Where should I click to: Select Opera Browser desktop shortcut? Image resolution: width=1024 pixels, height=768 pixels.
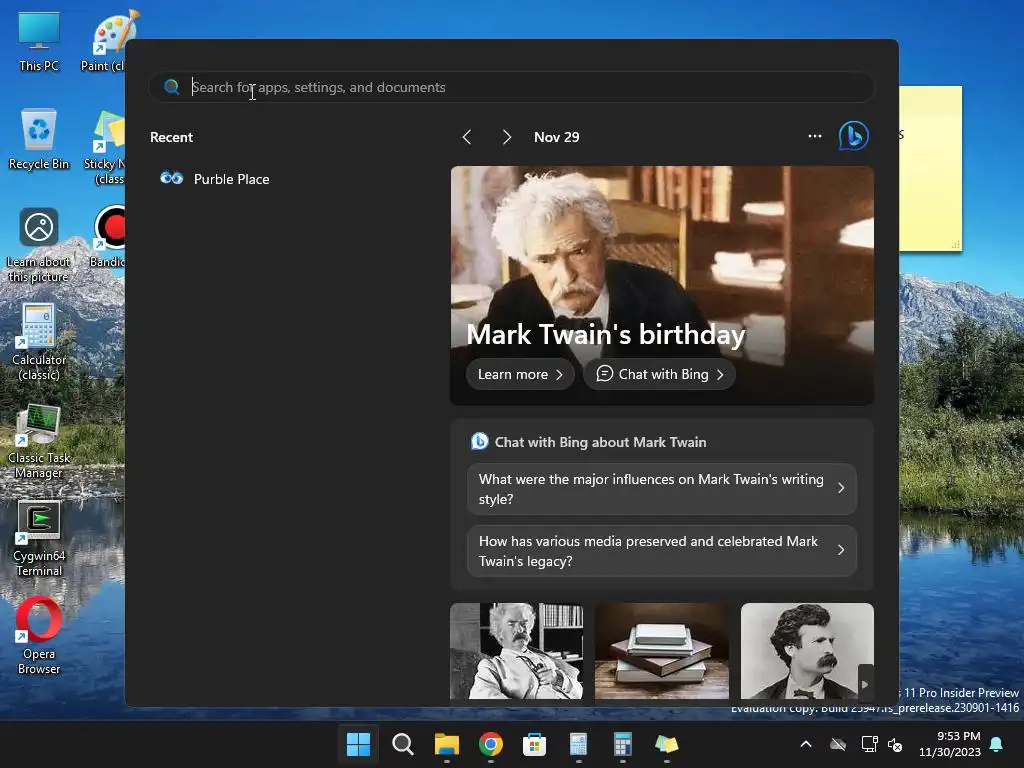39,636
